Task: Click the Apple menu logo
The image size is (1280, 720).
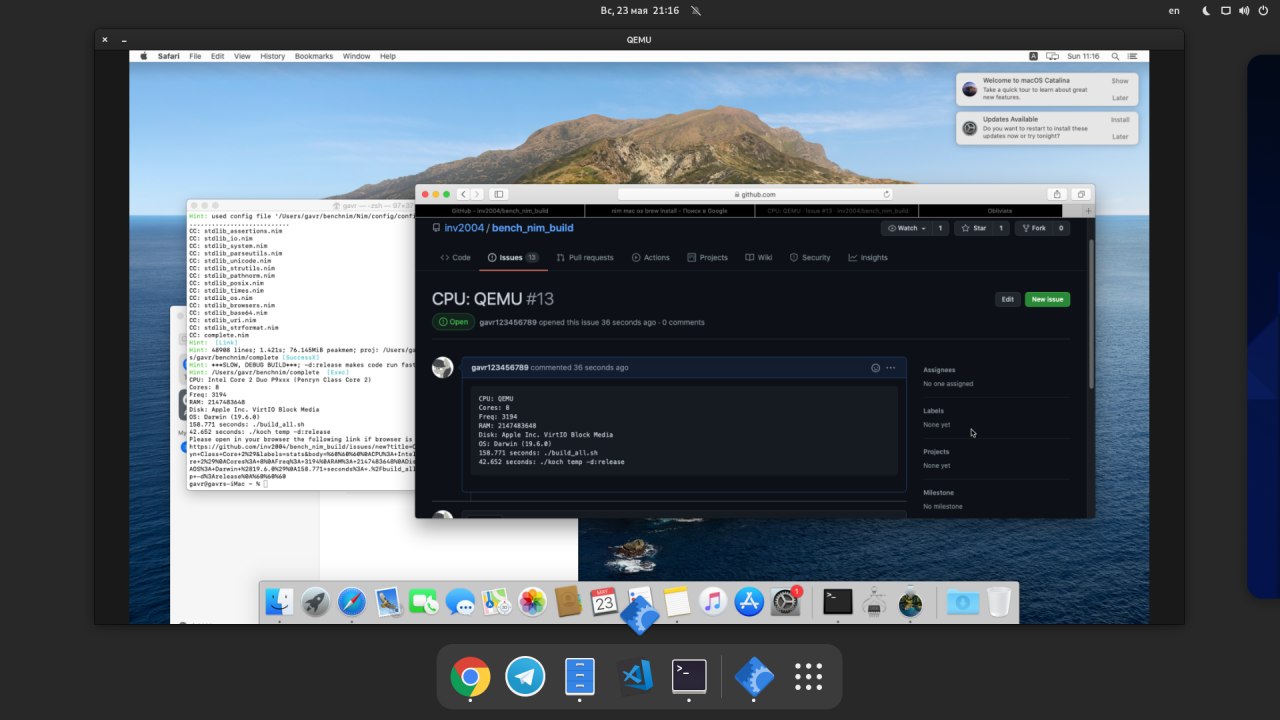Action: pos(144,56)
